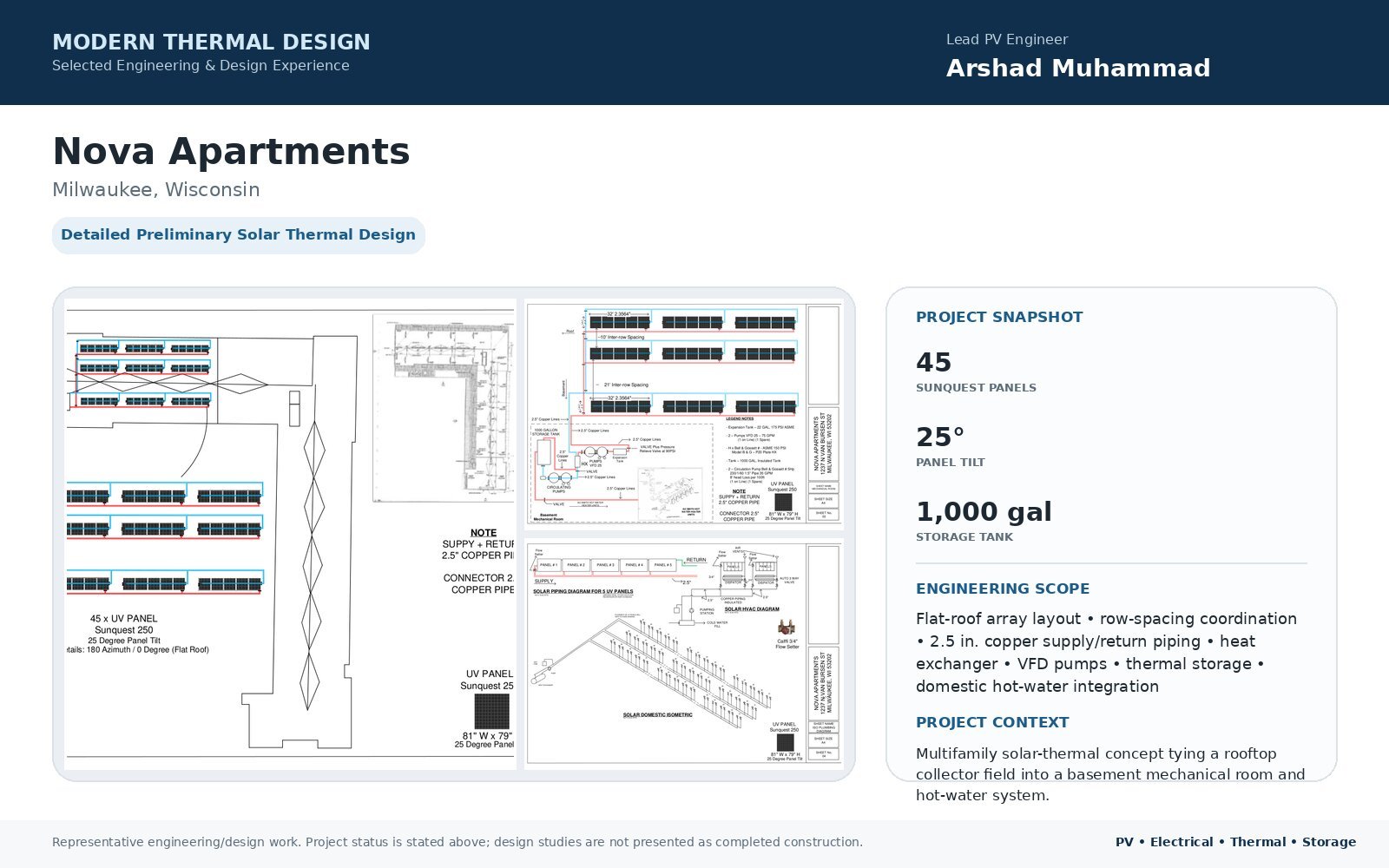Click the 45 x UV Panel label in drawing

(x=124, y=619)
